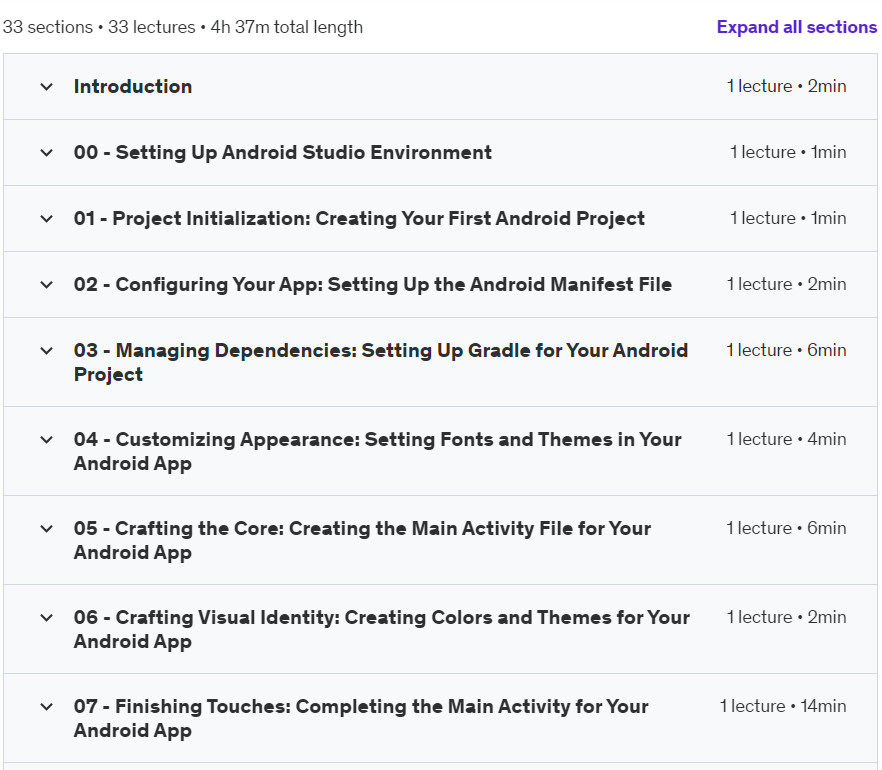
Task: Expand chevron for 00 - Setting Up Android Studio
Action: tap(47, 152)
